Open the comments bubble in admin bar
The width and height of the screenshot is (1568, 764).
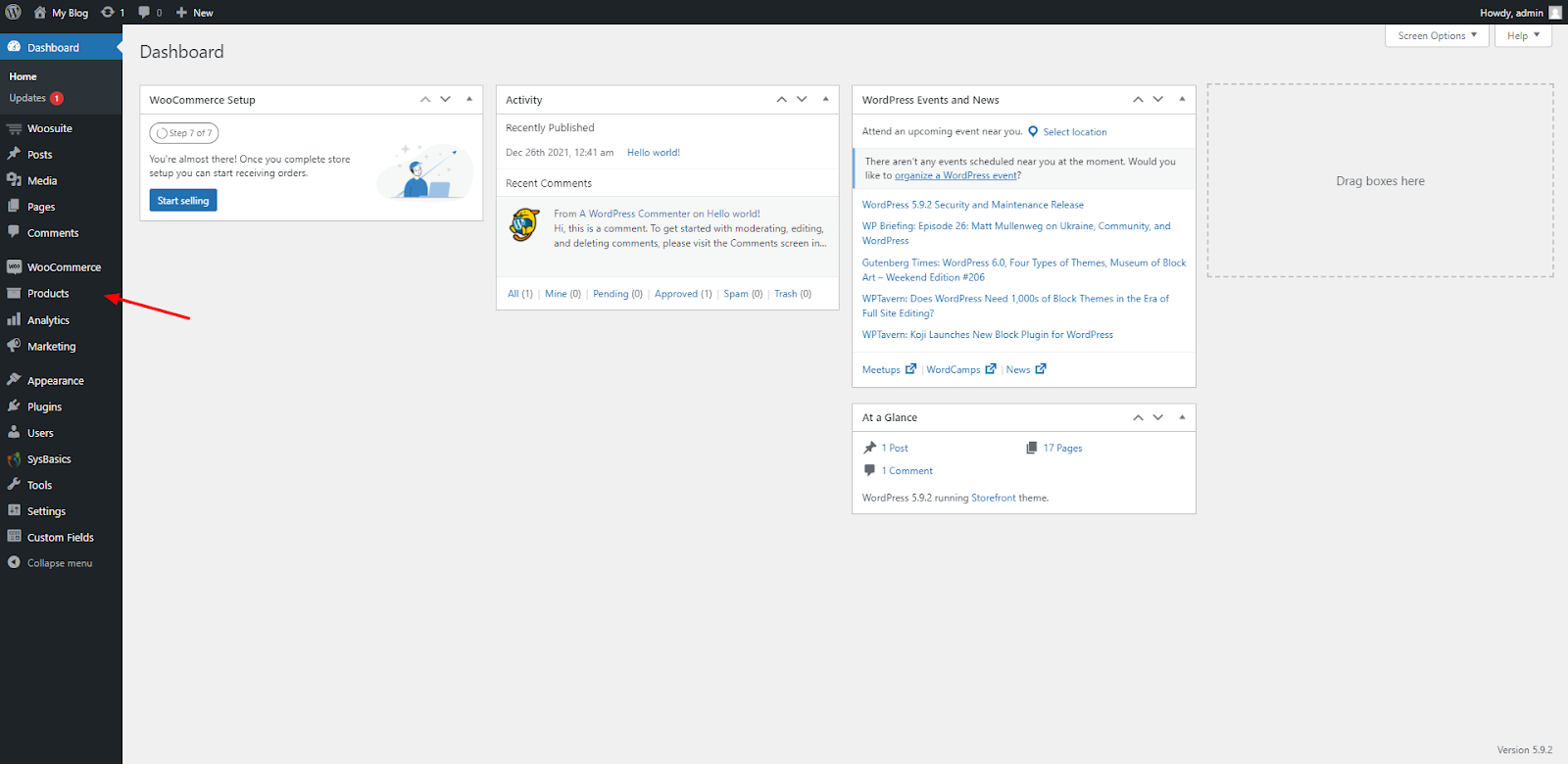pos(144,13)
